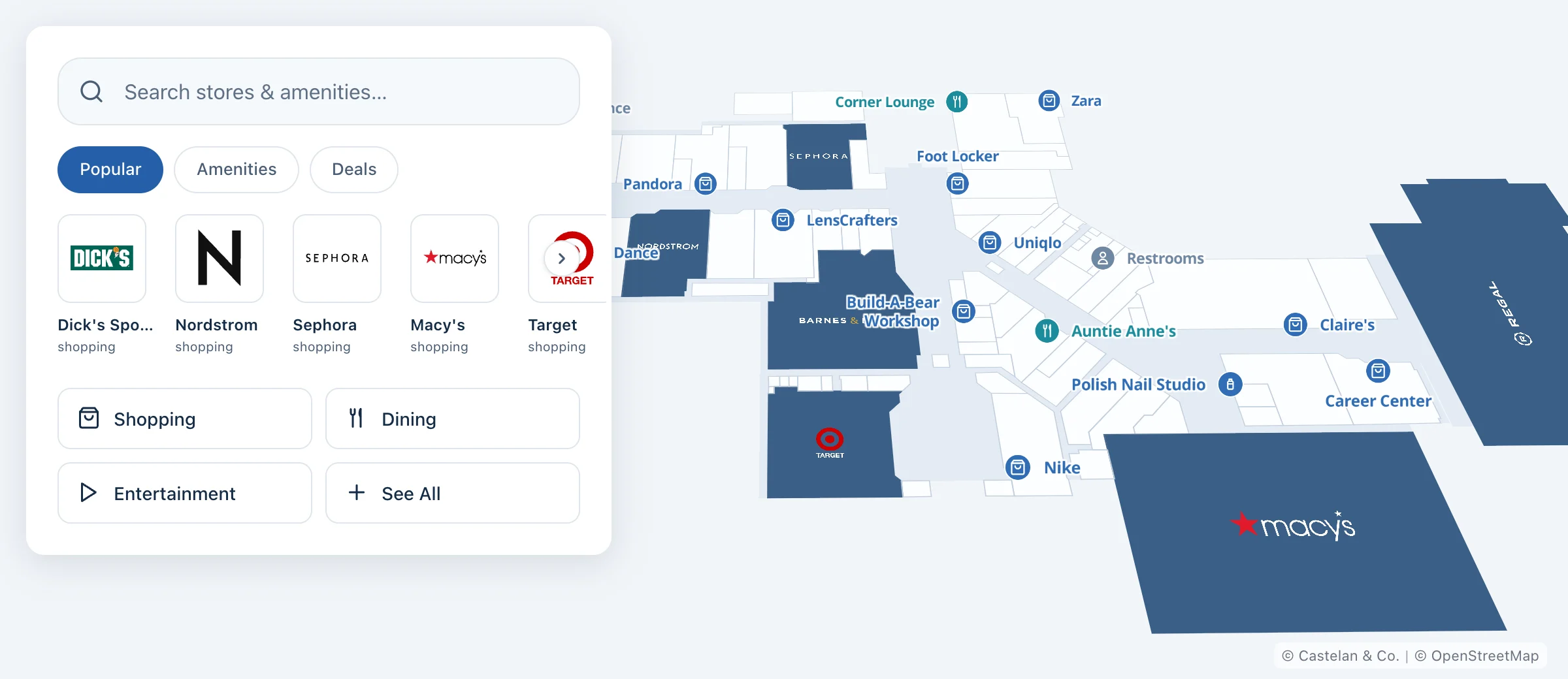Select the Career Center pin

[1378, 371]
